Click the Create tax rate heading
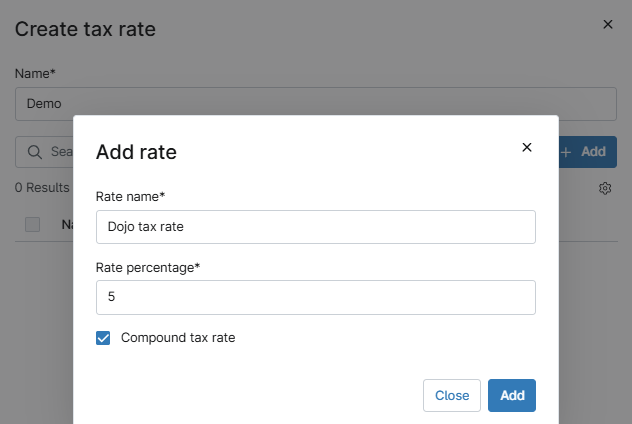Screen dimensions: 632x424 [85, 29]
